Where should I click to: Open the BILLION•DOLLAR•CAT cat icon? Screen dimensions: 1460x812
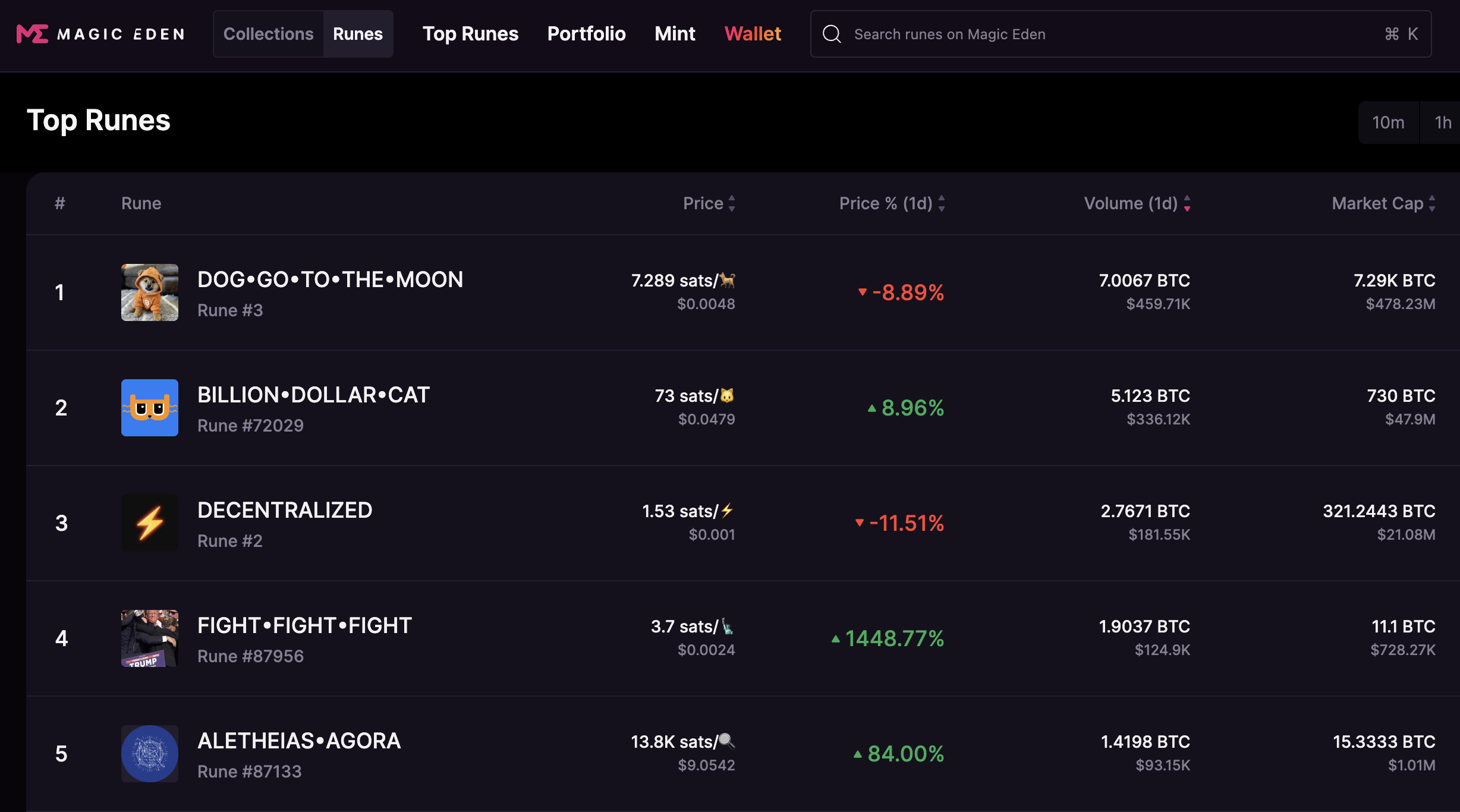click(x=150, y=408)
